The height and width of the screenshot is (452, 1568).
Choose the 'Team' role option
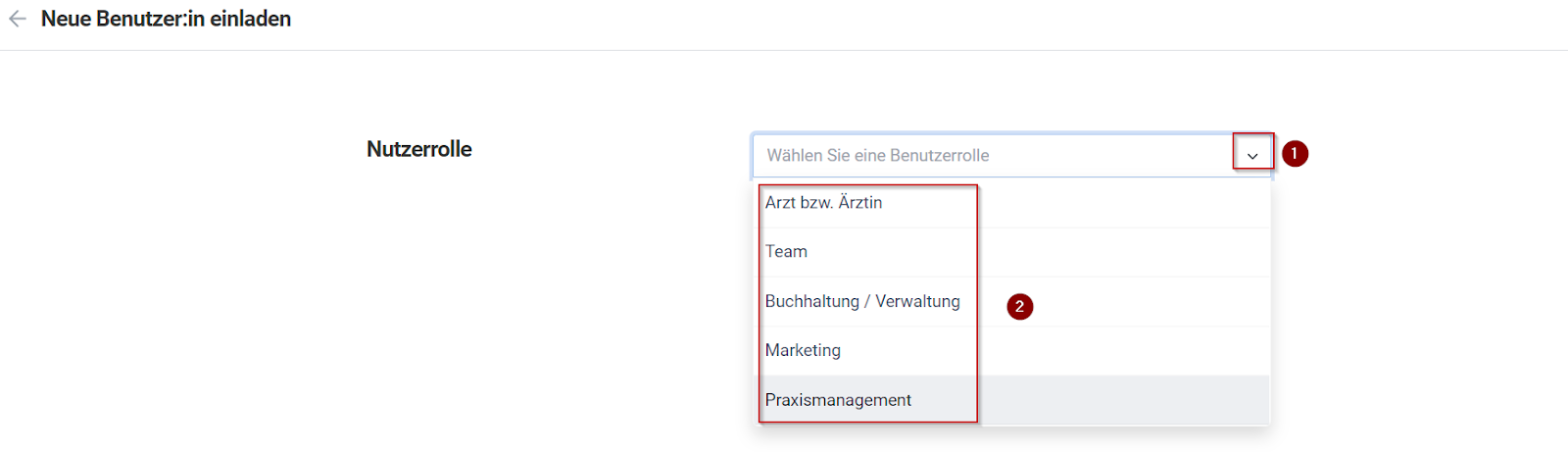coord(1012,252)
